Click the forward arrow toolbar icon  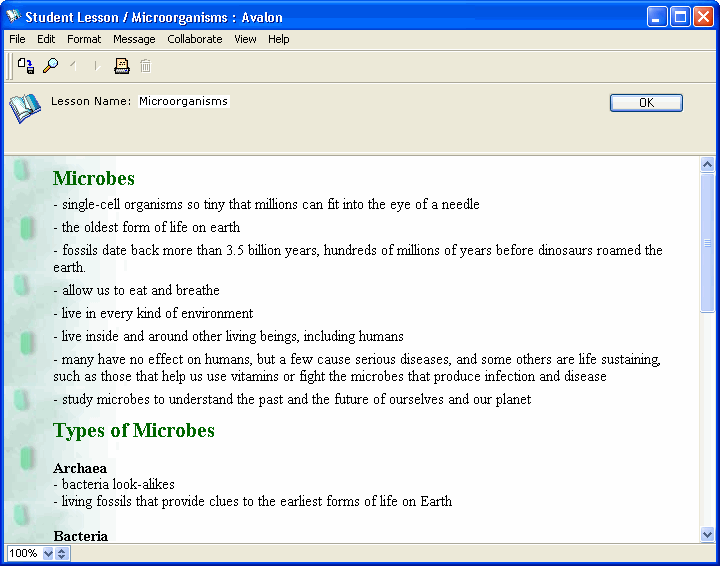pyautogui.click(x=97, y=66)
